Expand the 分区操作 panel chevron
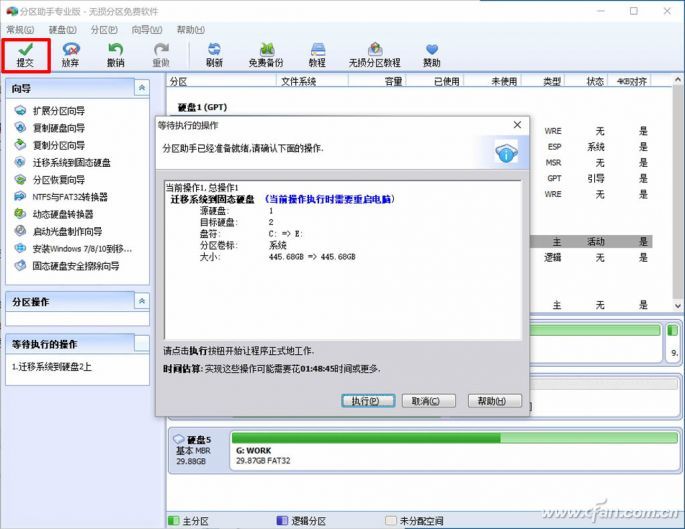This screenshot has width=685, height=529. pos(141,301)
